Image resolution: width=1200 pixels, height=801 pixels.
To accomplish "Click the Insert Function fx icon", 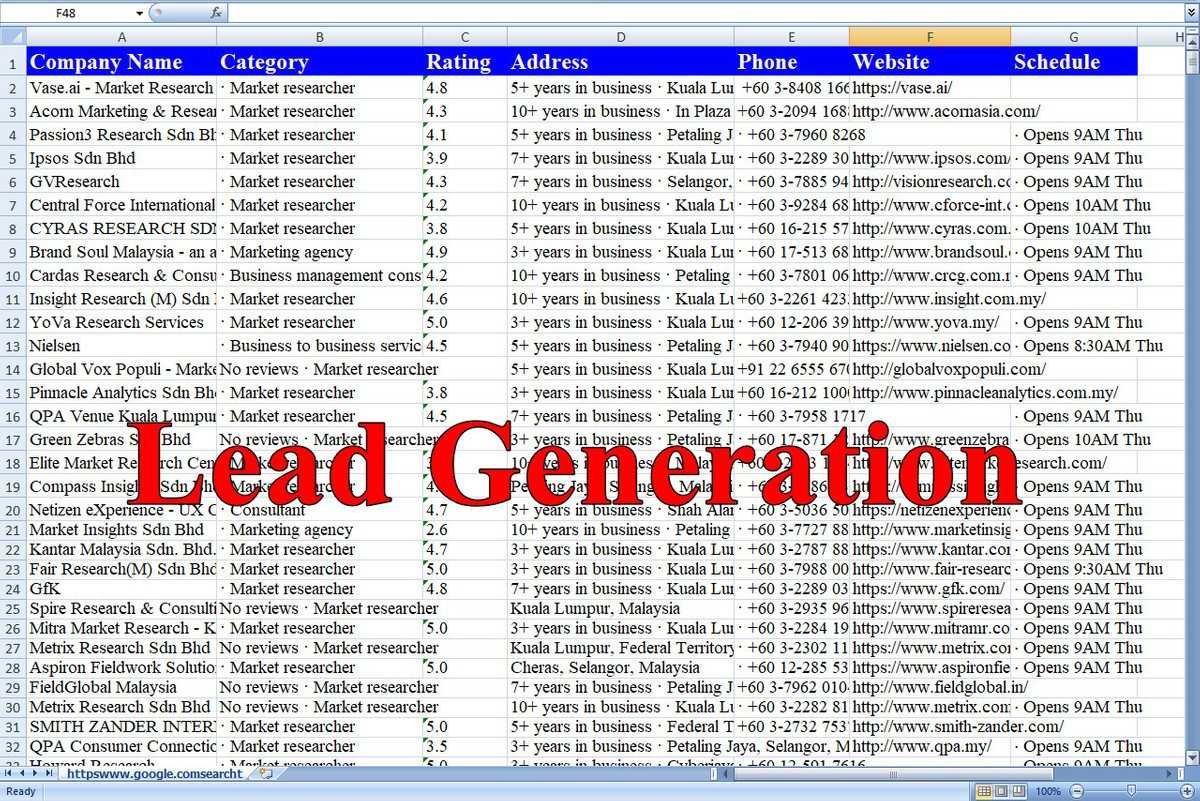I will pyautogui.click(x=214, y=12).
